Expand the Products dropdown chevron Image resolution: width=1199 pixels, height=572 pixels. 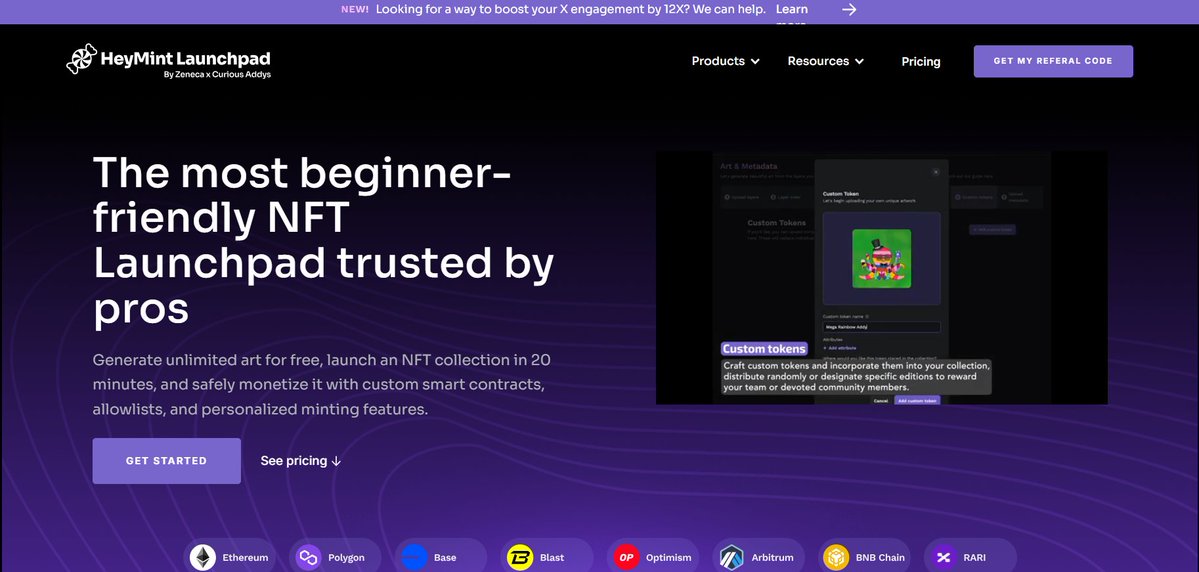(755, 61)
